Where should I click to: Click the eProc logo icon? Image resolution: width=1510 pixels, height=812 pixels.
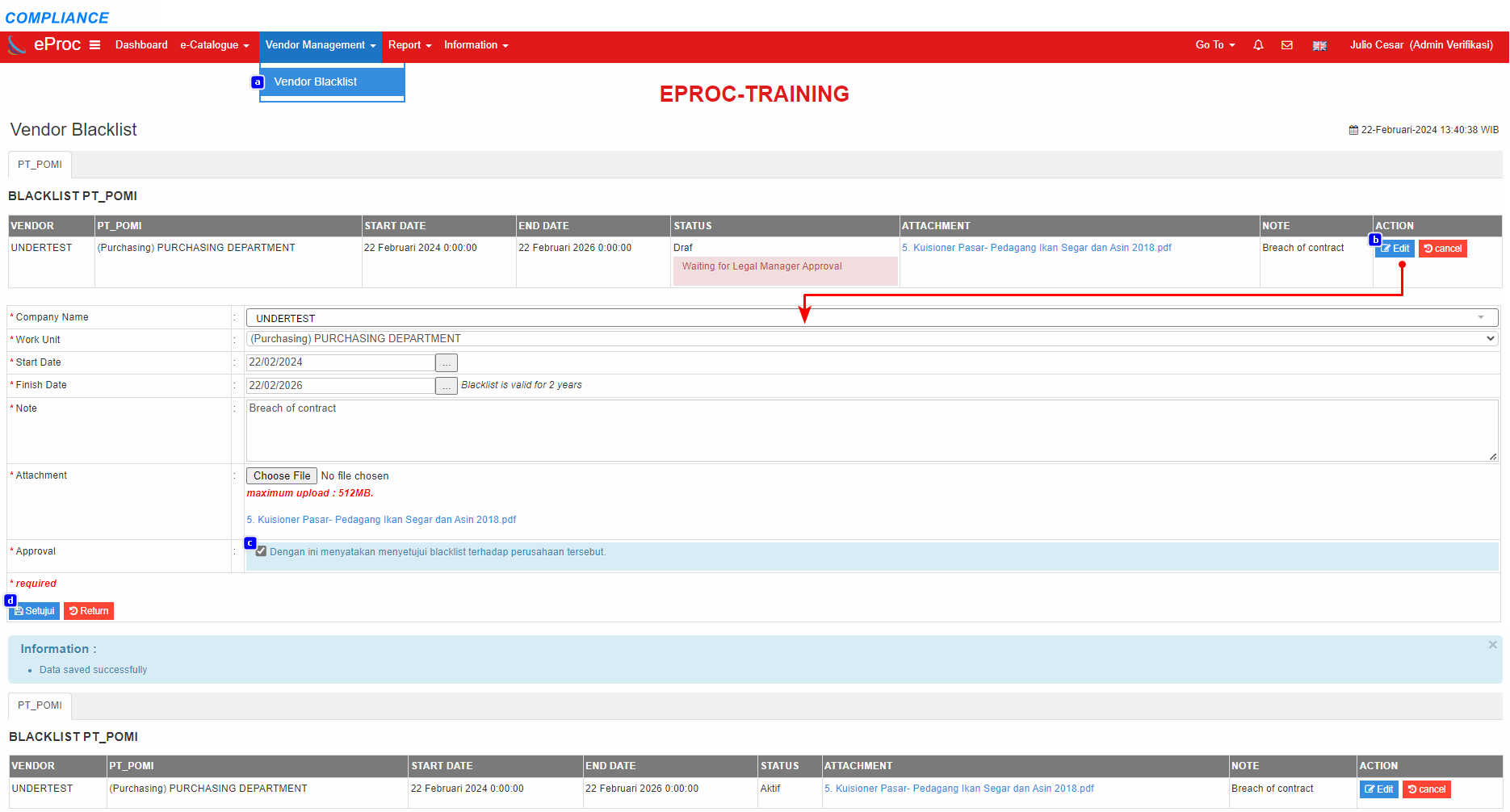pos(17,45)
